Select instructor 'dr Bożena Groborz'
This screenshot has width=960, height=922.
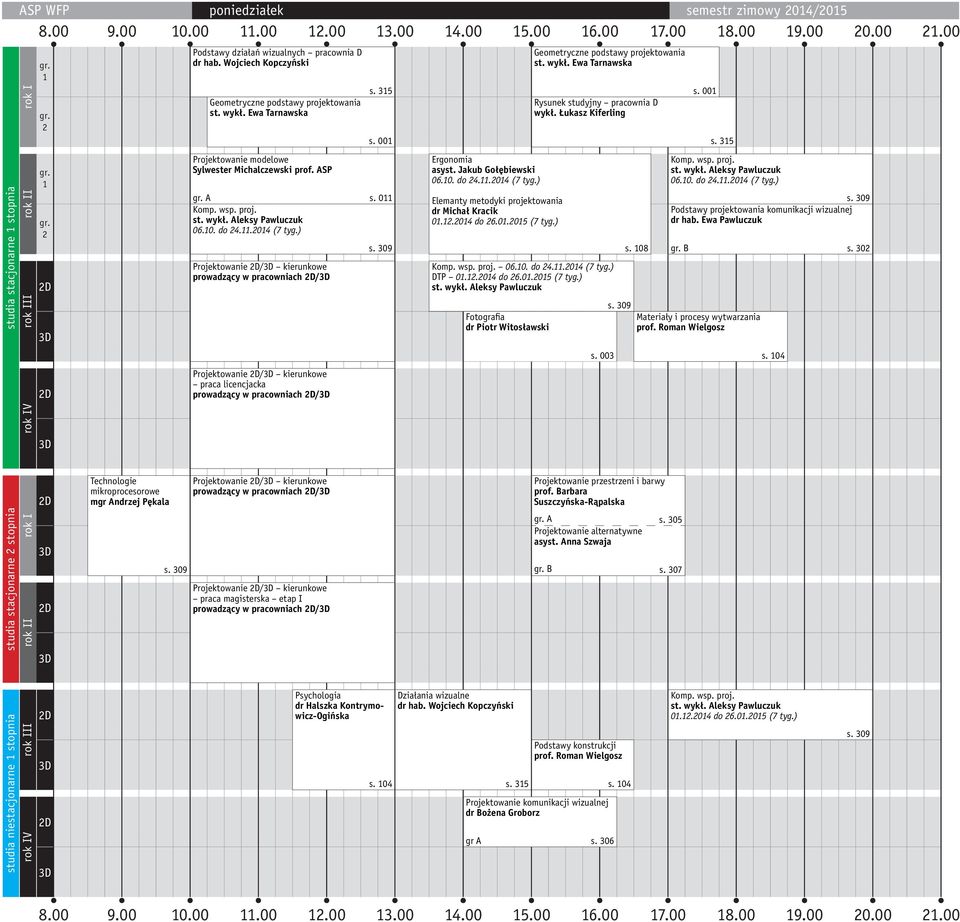point(503,813)
